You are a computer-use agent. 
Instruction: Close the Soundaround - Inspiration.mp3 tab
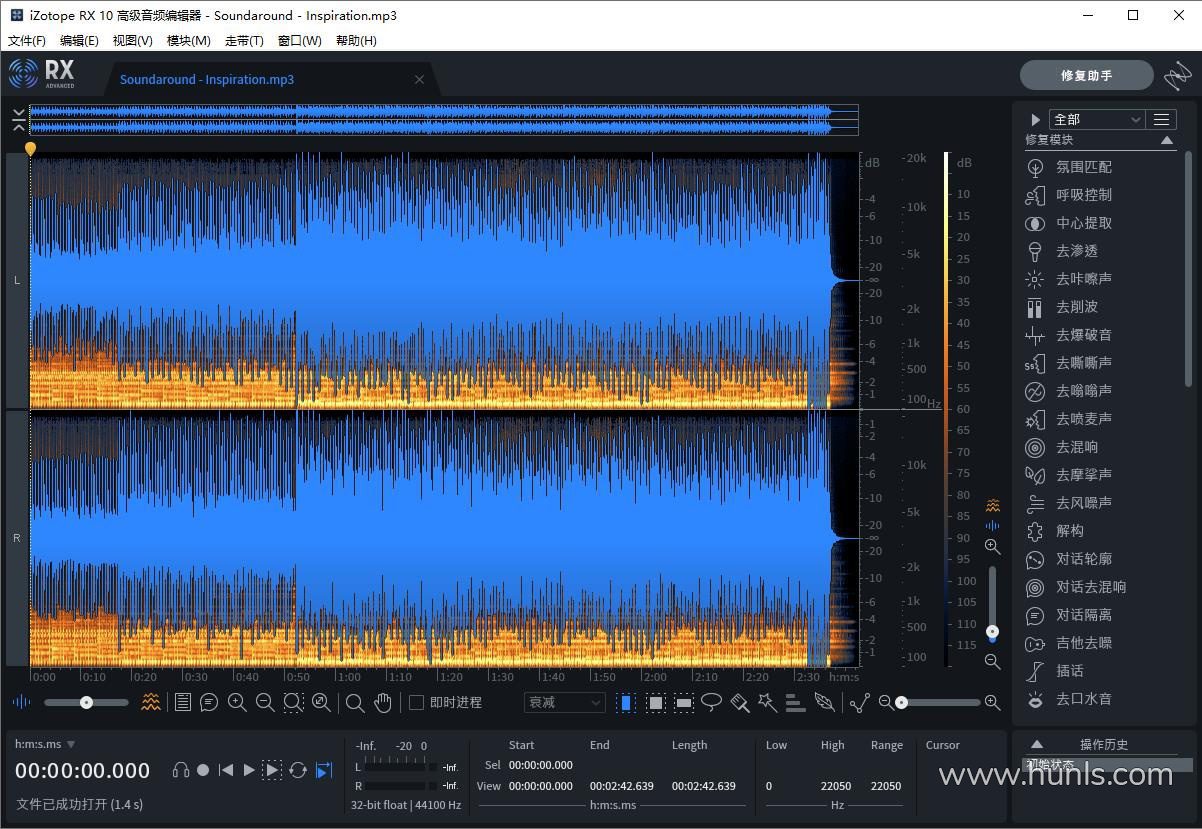[x=420, y=80]
